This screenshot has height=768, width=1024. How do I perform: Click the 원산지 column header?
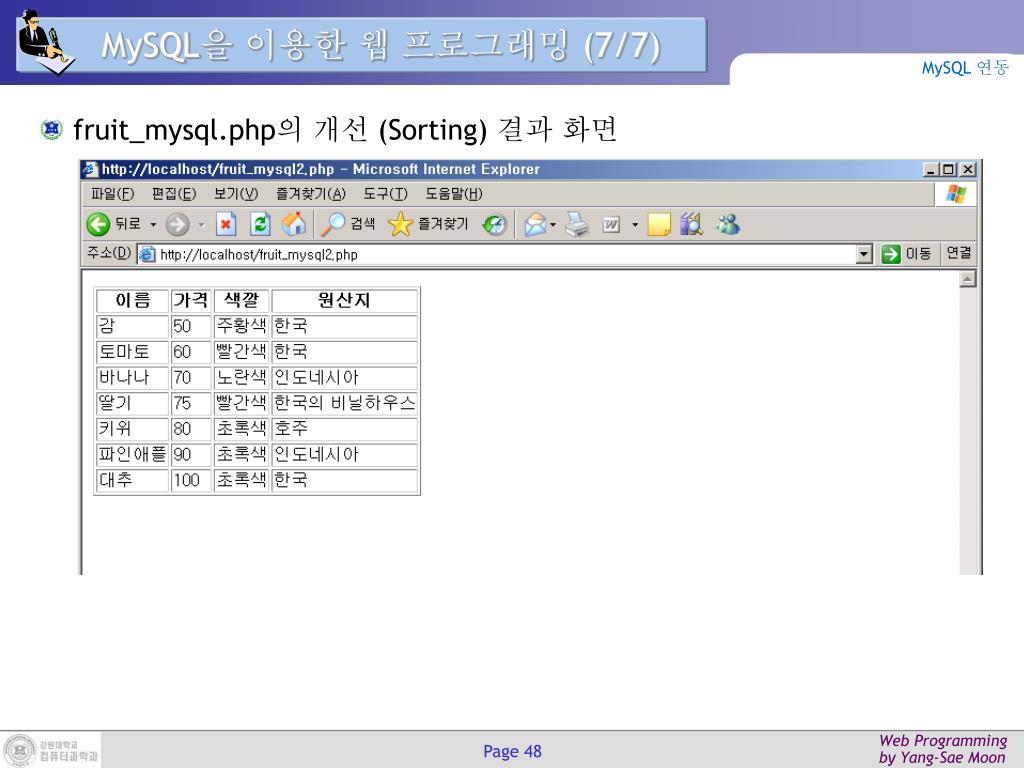(344, 300)
